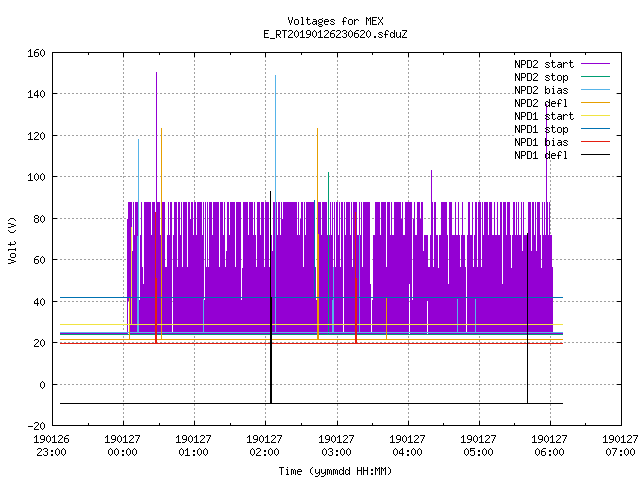The height and width of the screenshot is (480, 640).
Task: Click the y-axis value -20
Action: pyautogui.click(x=36, y=426)
